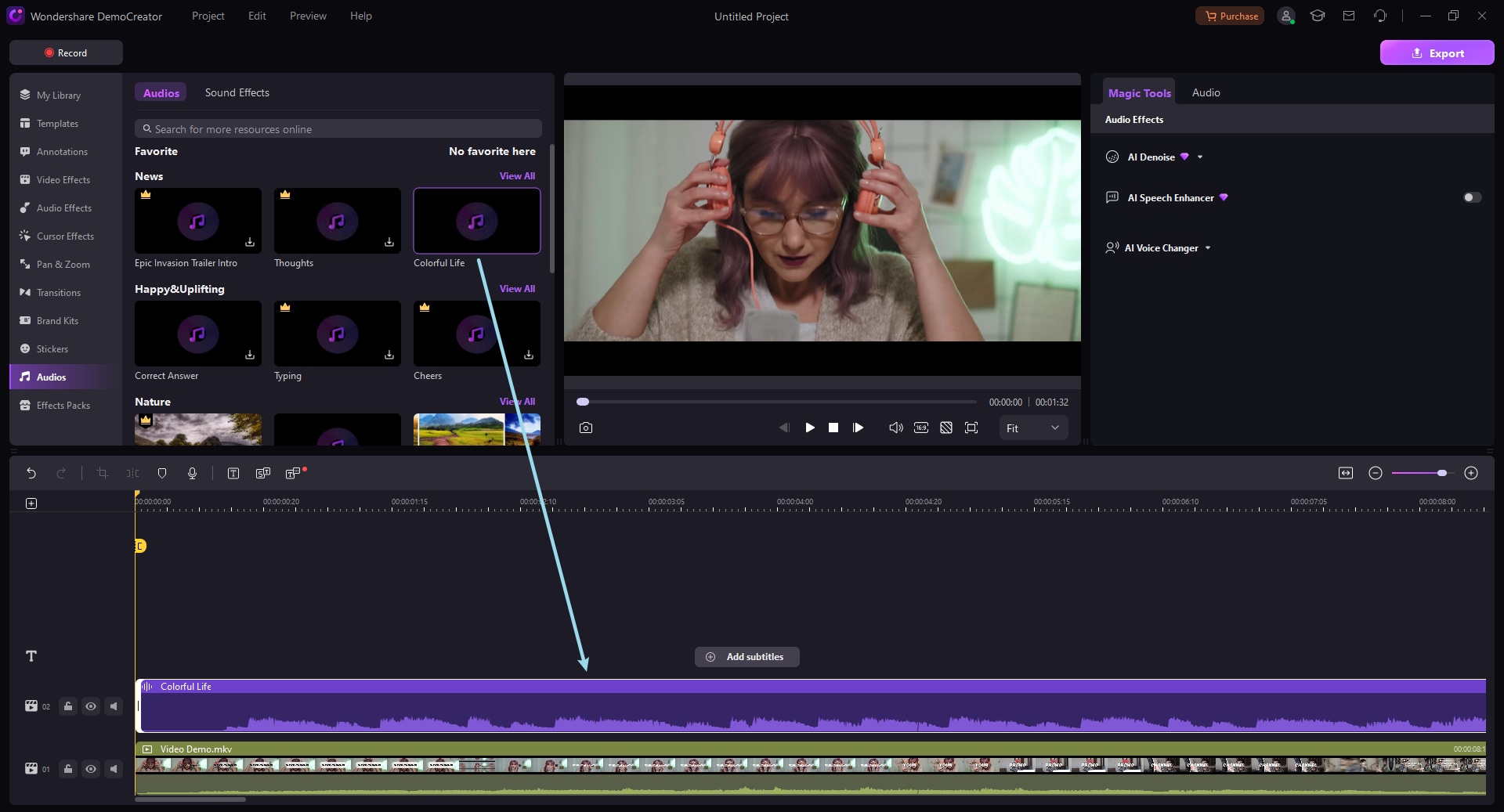Click the snapshot camera icon under preview
The width and height of the screenshot is (1504, 812).
[586, 428]
